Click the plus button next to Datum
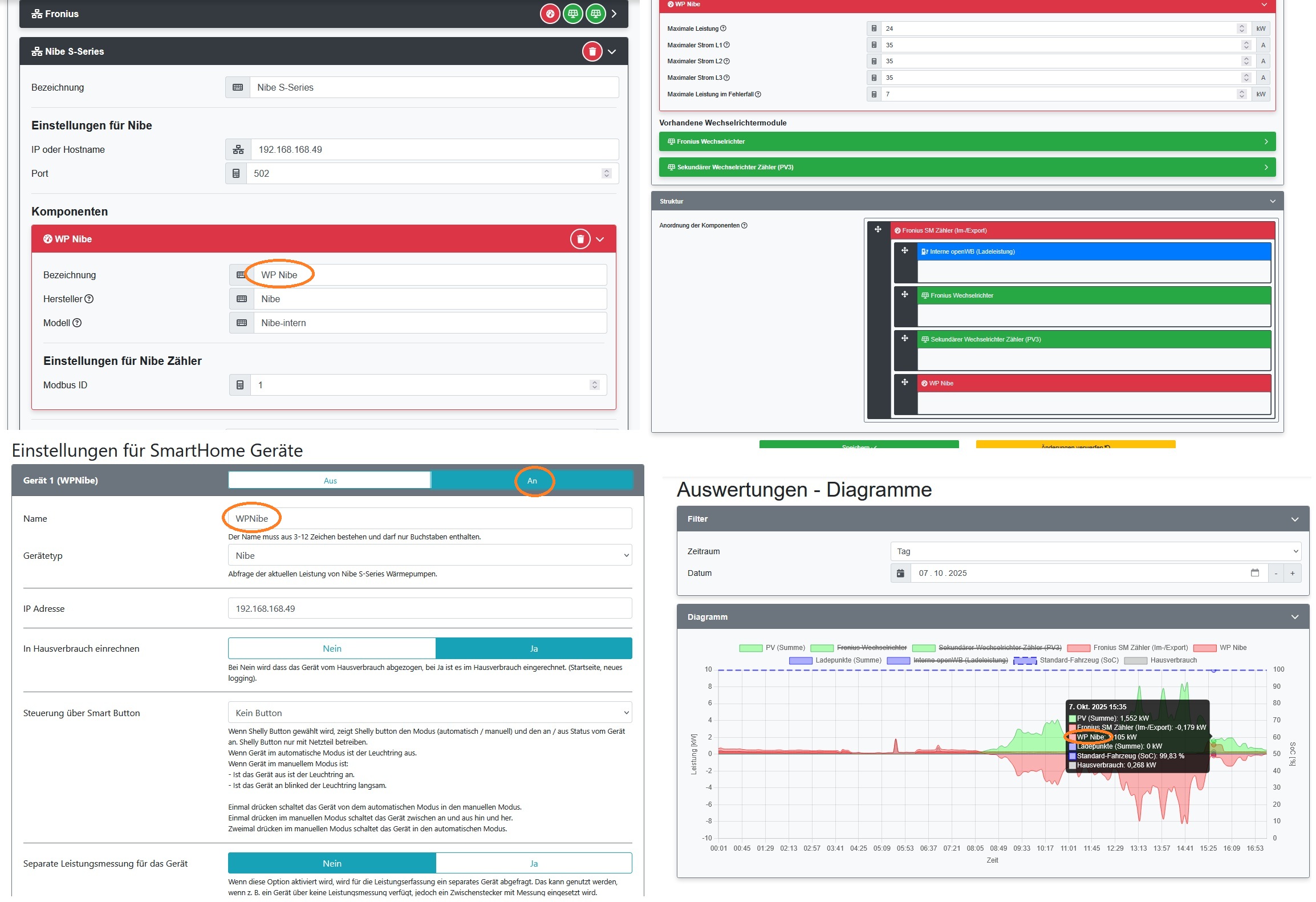This screenshot has width=1316, height=902. tap(1292, 573)
